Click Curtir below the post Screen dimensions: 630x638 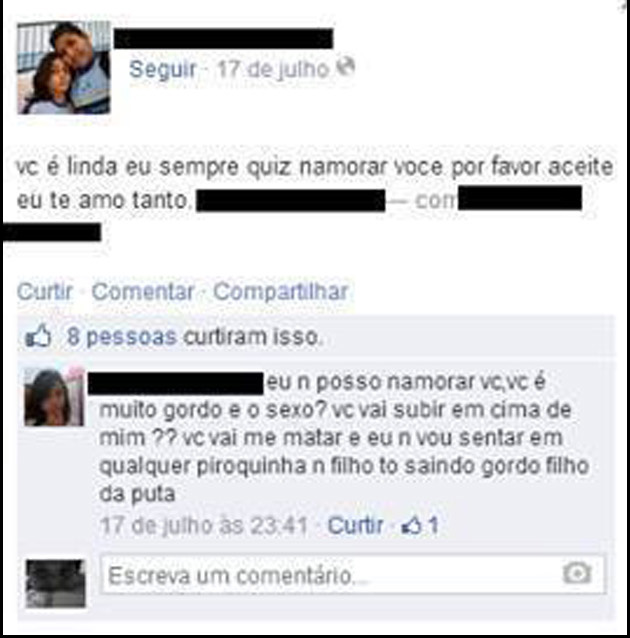[x=45, y=291]
